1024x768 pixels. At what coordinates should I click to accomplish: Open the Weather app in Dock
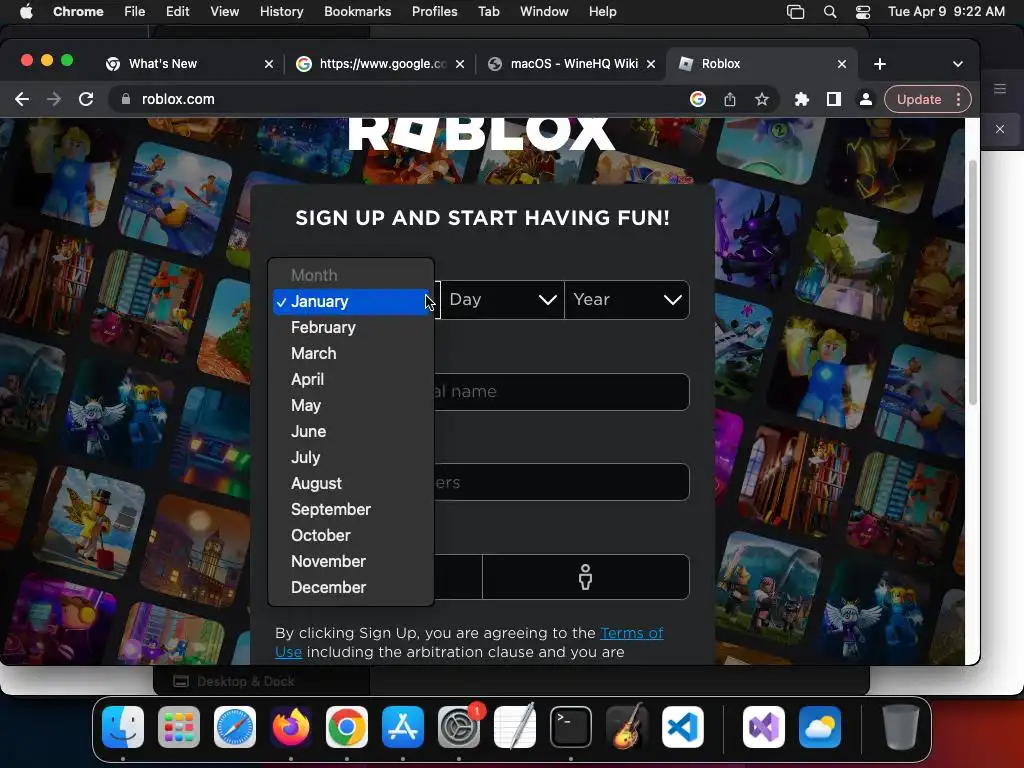820,728
